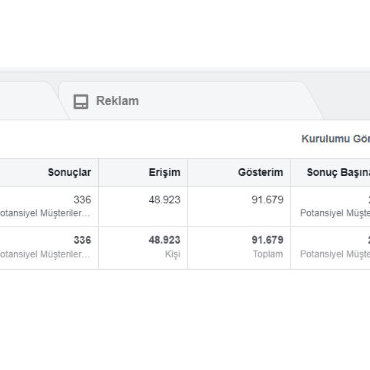Sort by the Sonuçlar column header
The image size is (370, 370).
coord(69,172)
